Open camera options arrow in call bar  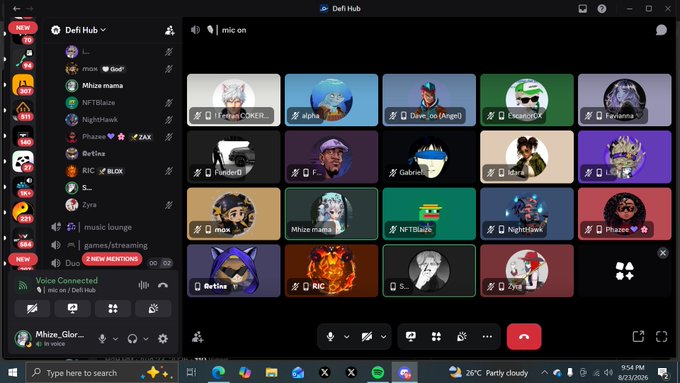[x=383, y=337]
